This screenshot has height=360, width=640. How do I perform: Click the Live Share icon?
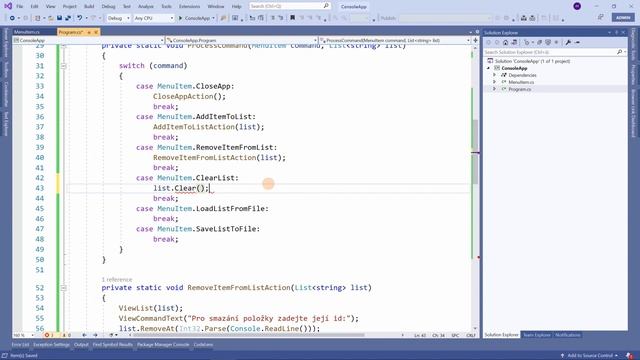(x=600, y=18)
